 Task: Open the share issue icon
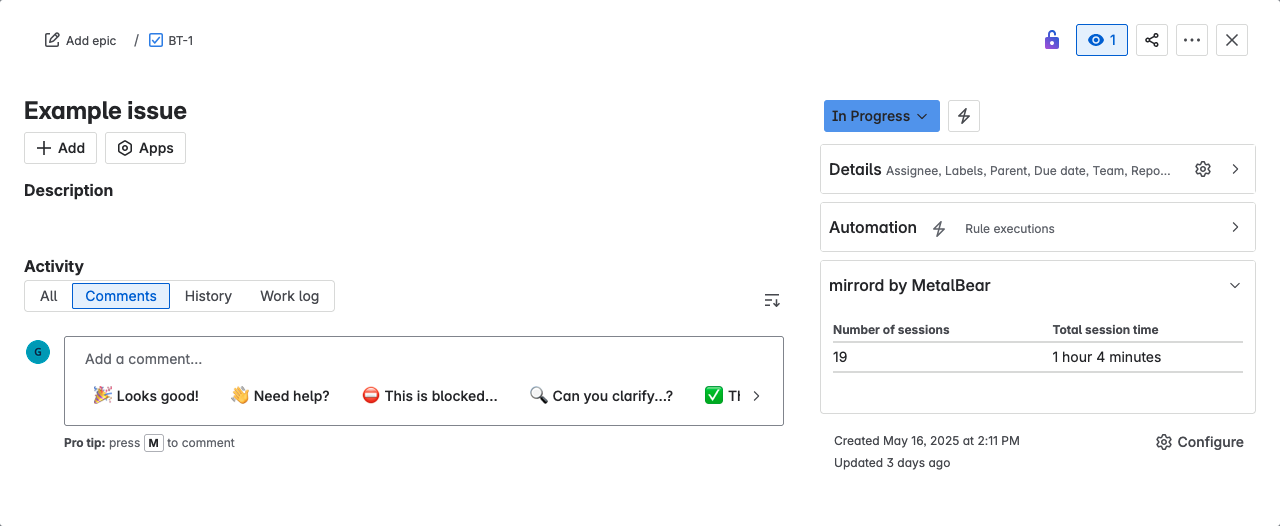click(1152, 40)
